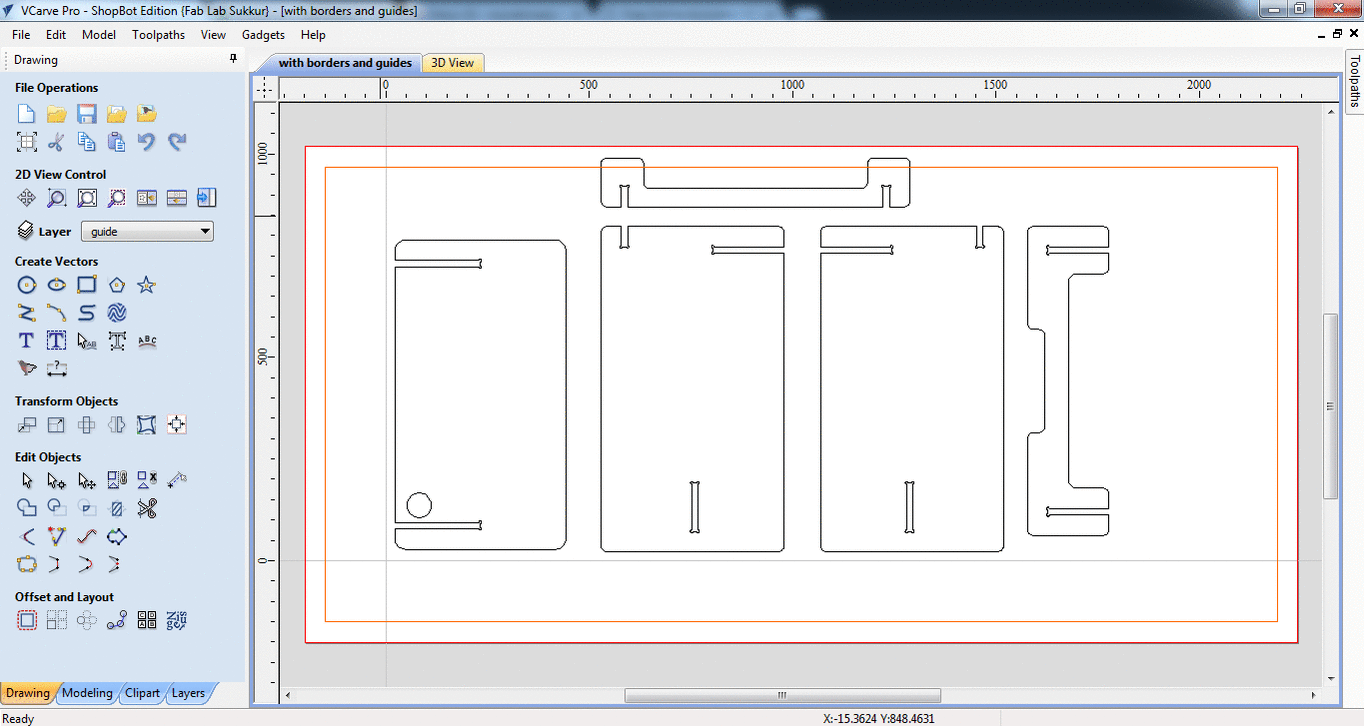Activate the Zoom tool magnifier
The image size is (1364, 727).
(x=57, y=198)
